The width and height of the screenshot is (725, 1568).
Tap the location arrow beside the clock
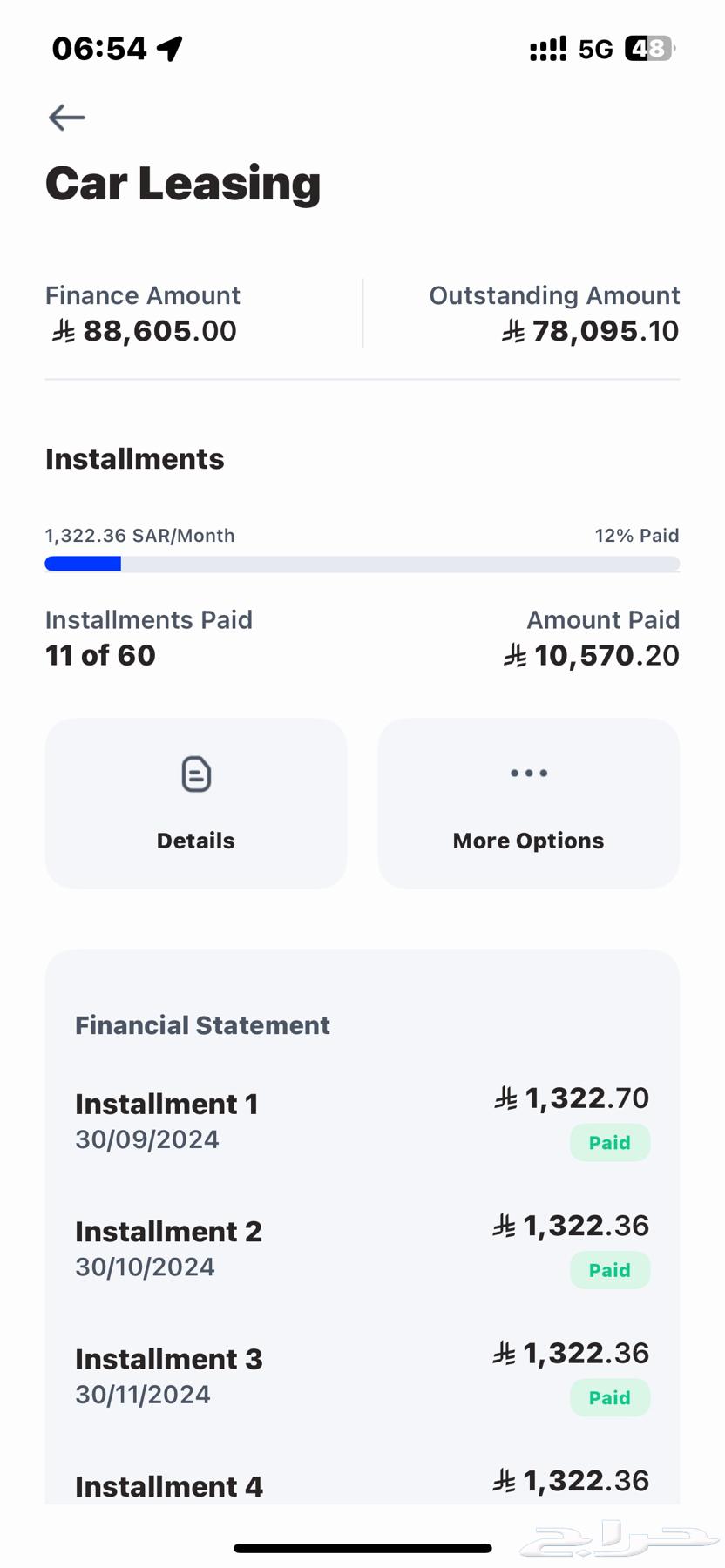click(x=171, y=49)
